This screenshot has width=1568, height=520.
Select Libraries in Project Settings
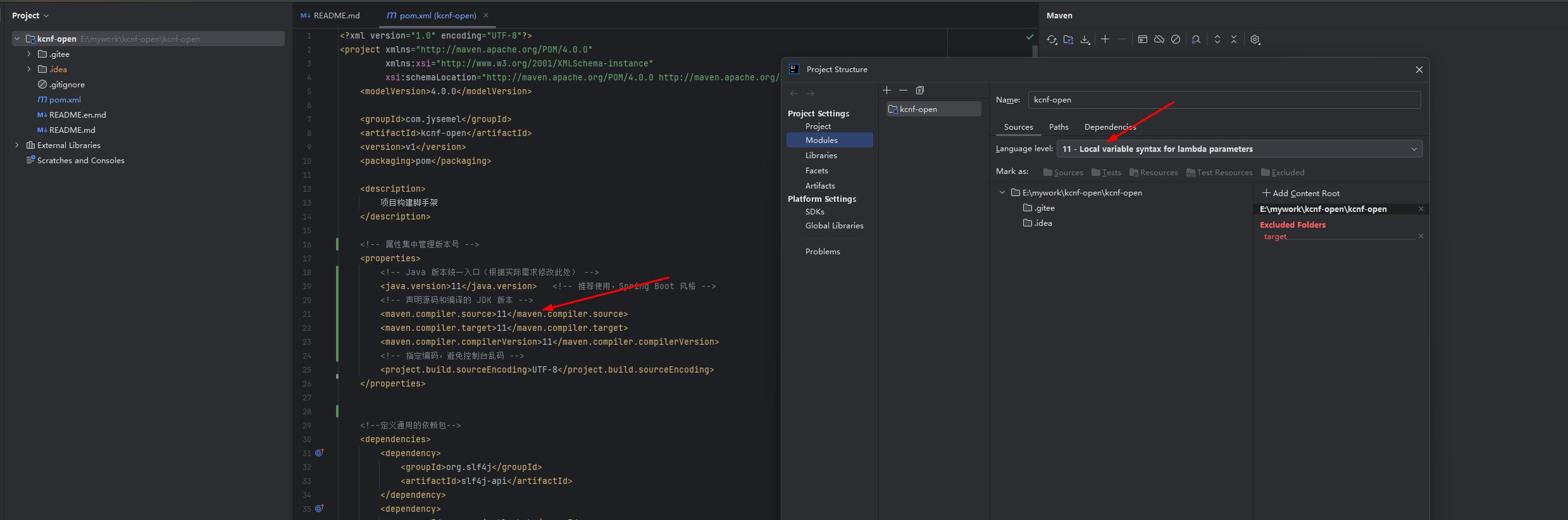point(821,156)
